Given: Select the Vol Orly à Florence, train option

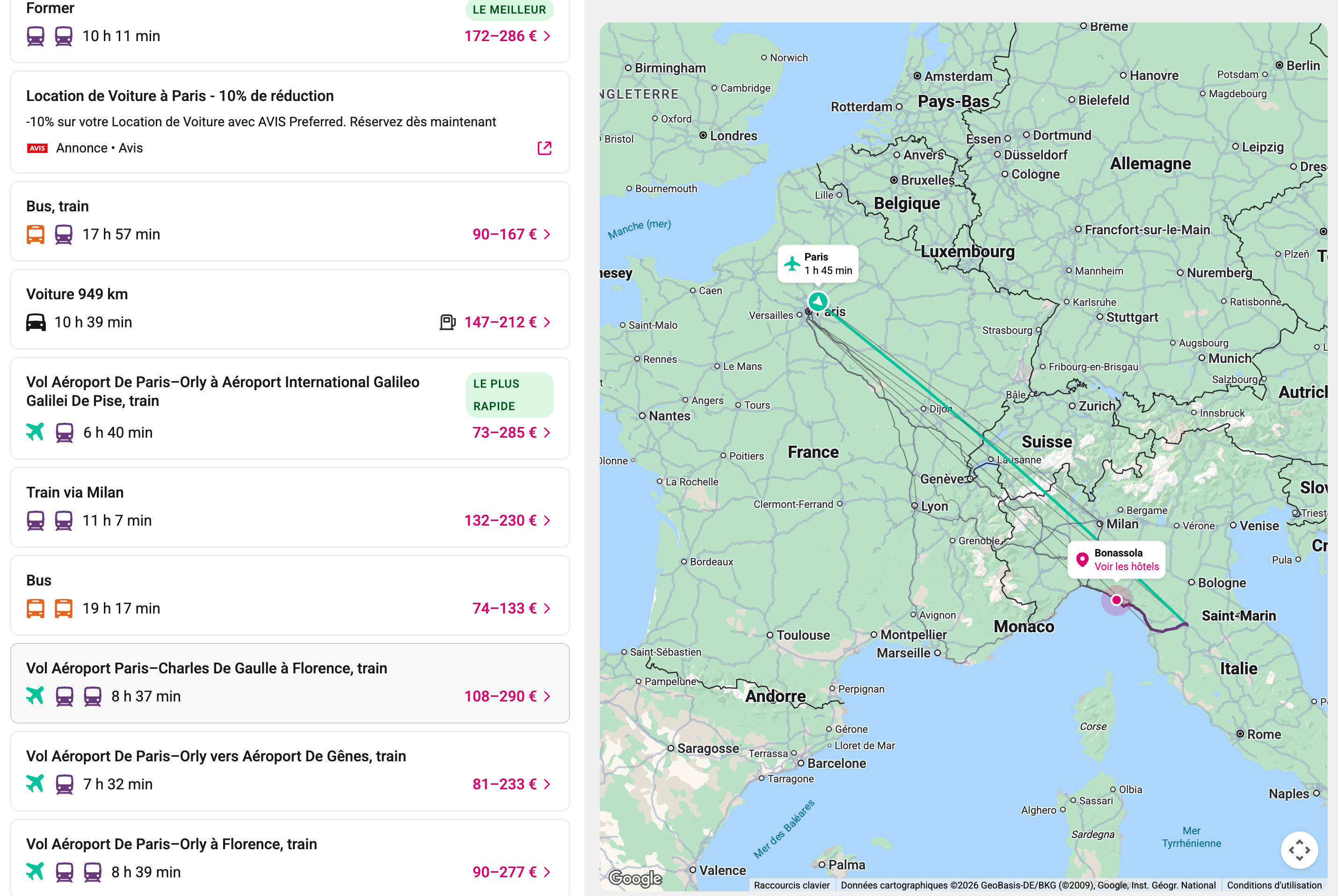Looking at the screenshot, I should (172, 844).
